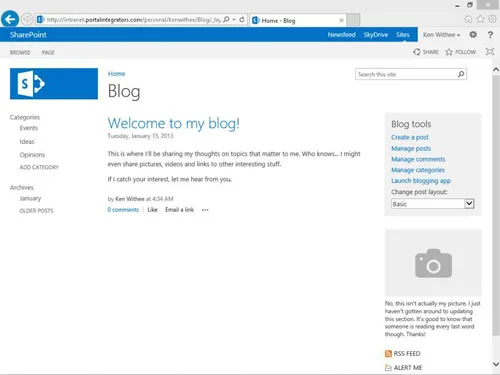Click the Categories heading
500x375 pixels.
(x=25, y=117)
